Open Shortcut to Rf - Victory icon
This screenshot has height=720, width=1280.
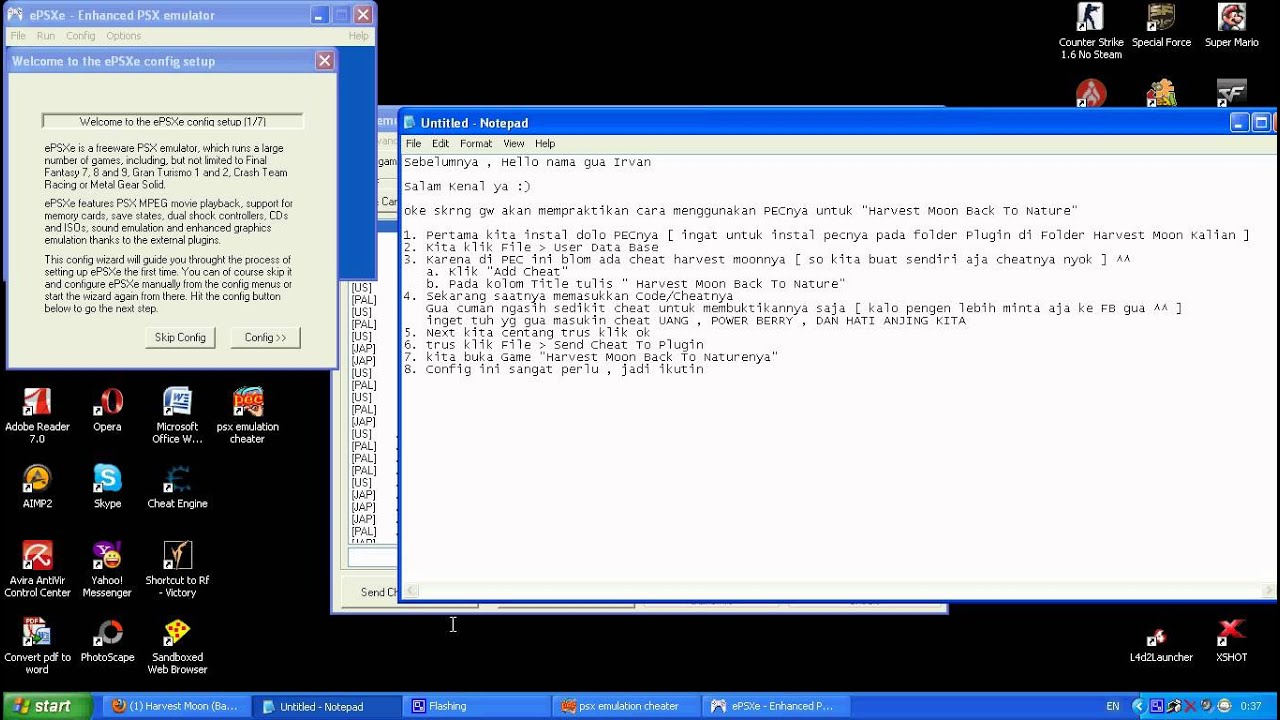[177, 569]
